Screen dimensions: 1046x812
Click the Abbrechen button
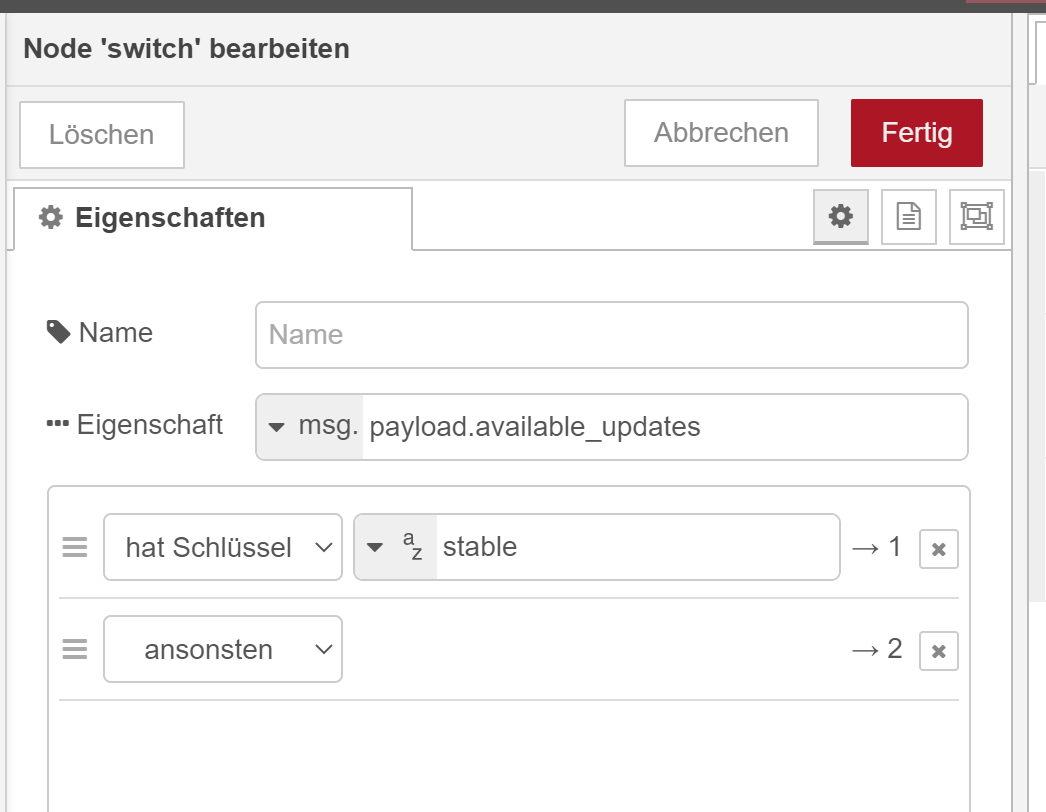[x=721, y=133]
